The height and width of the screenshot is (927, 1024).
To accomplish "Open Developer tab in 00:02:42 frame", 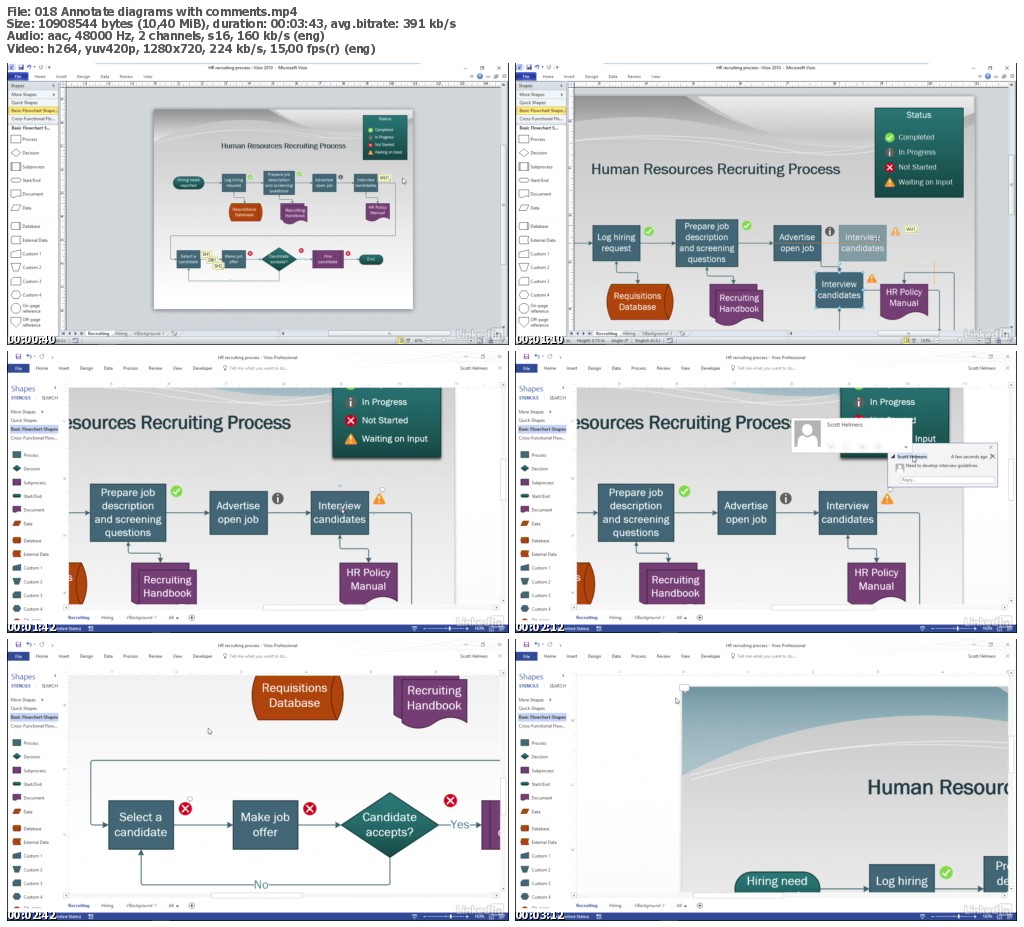I will click(x=202, y=657).
